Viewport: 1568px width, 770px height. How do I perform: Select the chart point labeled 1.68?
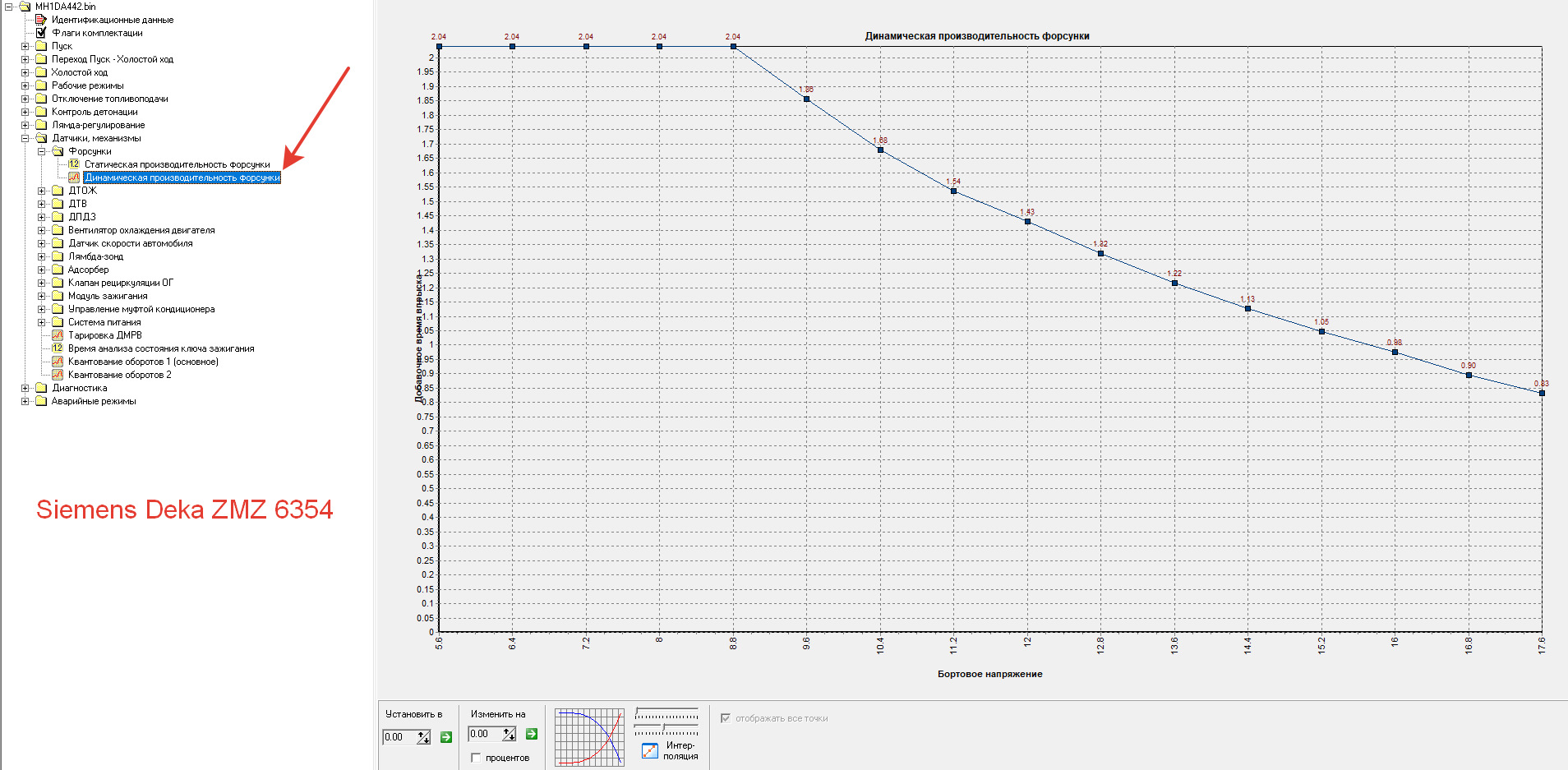(x=880, y=150)
